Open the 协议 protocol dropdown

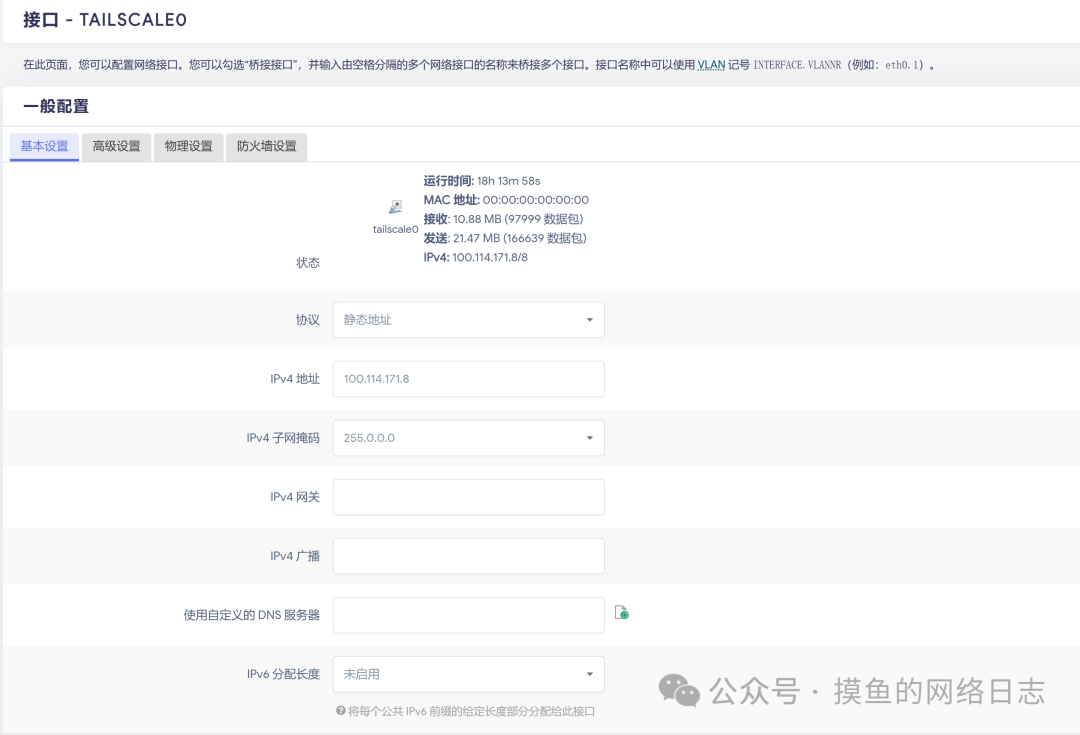pyautogui.click(x=468, y=320)
